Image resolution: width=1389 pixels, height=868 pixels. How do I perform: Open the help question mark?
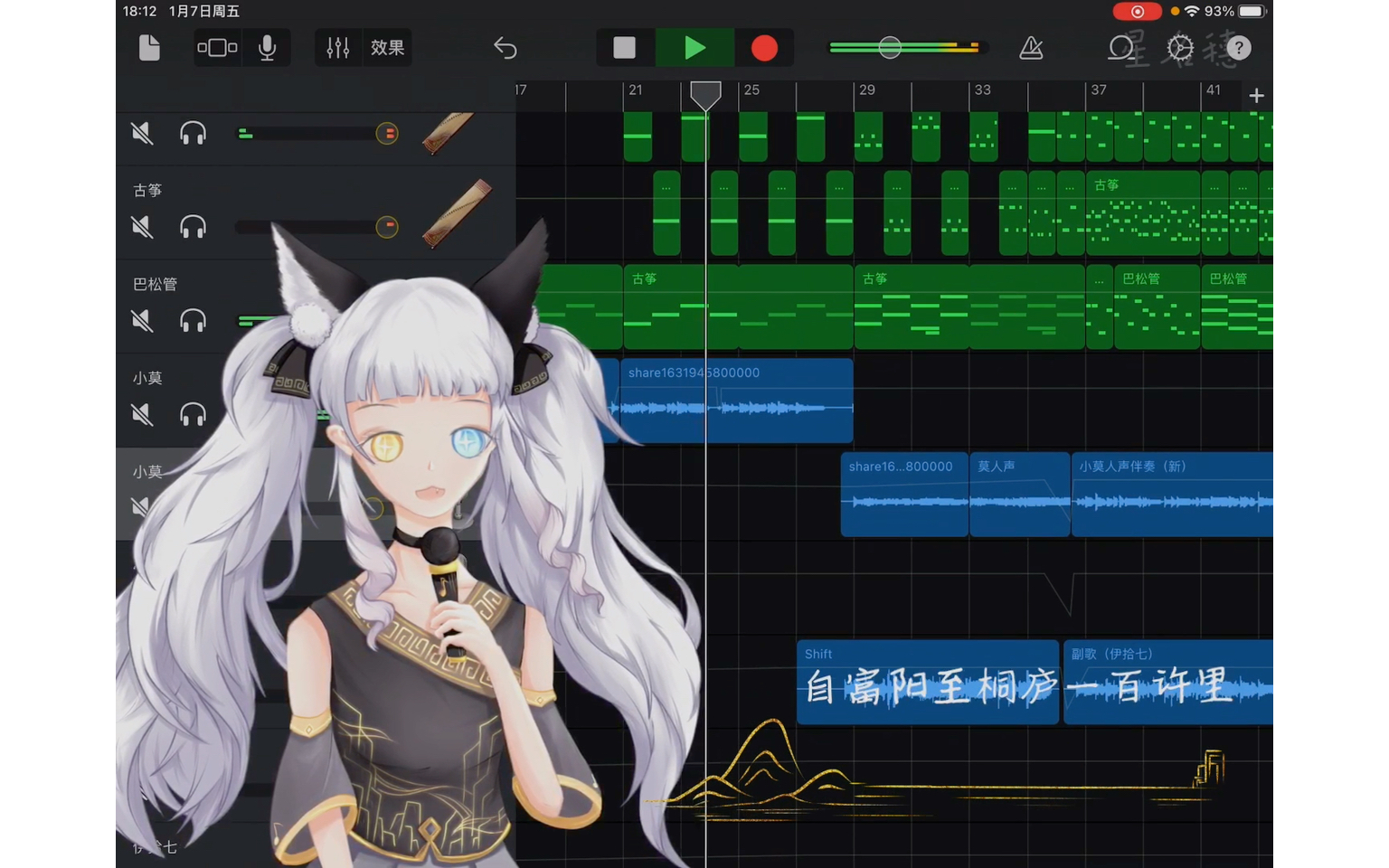1239,48
